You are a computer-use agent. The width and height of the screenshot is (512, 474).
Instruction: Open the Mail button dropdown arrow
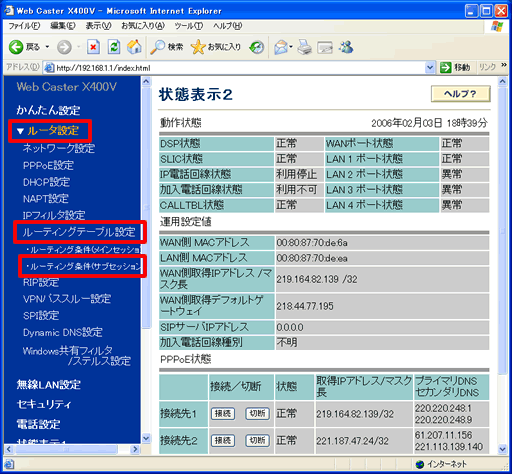pyautogui.click(x=291, y=47)
